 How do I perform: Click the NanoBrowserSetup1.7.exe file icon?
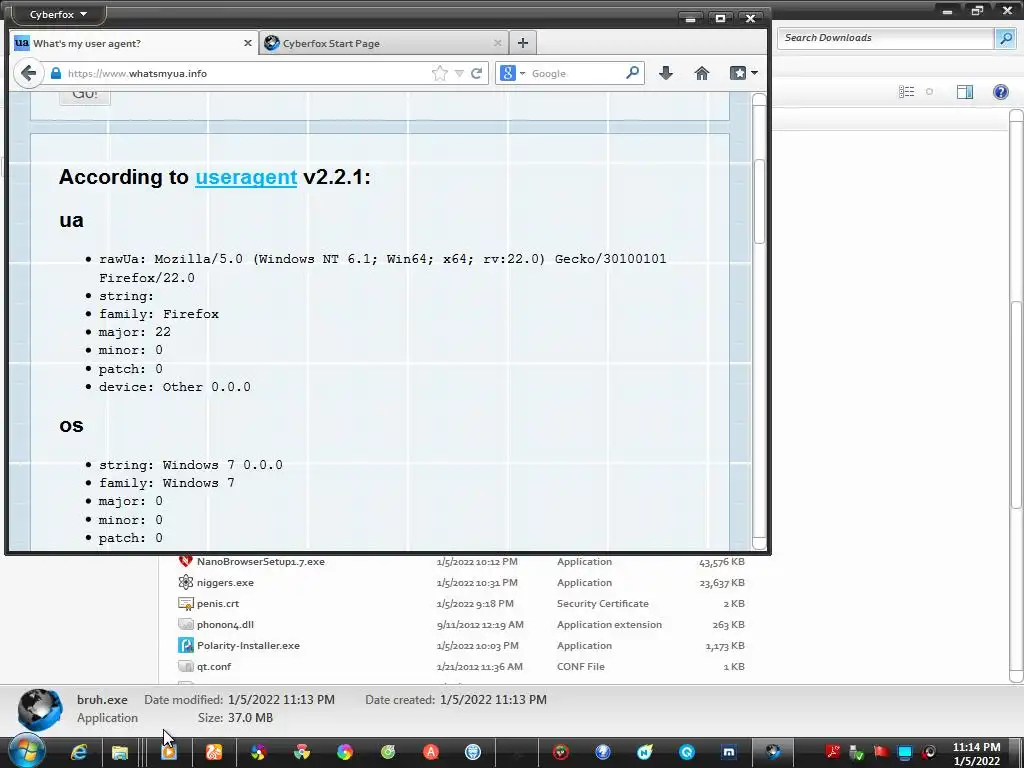(x=185, y=560)
